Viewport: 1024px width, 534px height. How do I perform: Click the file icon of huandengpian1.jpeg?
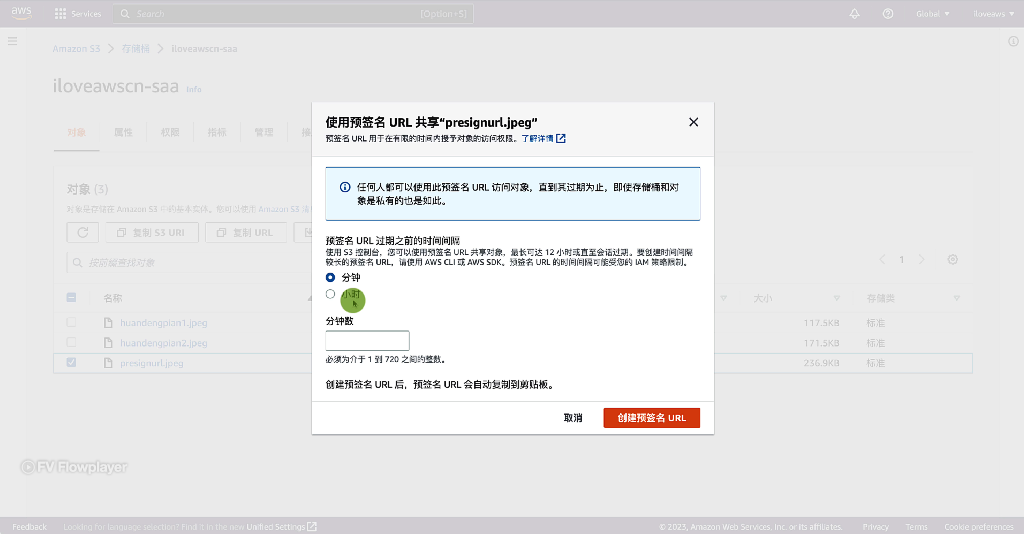coord(108,322)
